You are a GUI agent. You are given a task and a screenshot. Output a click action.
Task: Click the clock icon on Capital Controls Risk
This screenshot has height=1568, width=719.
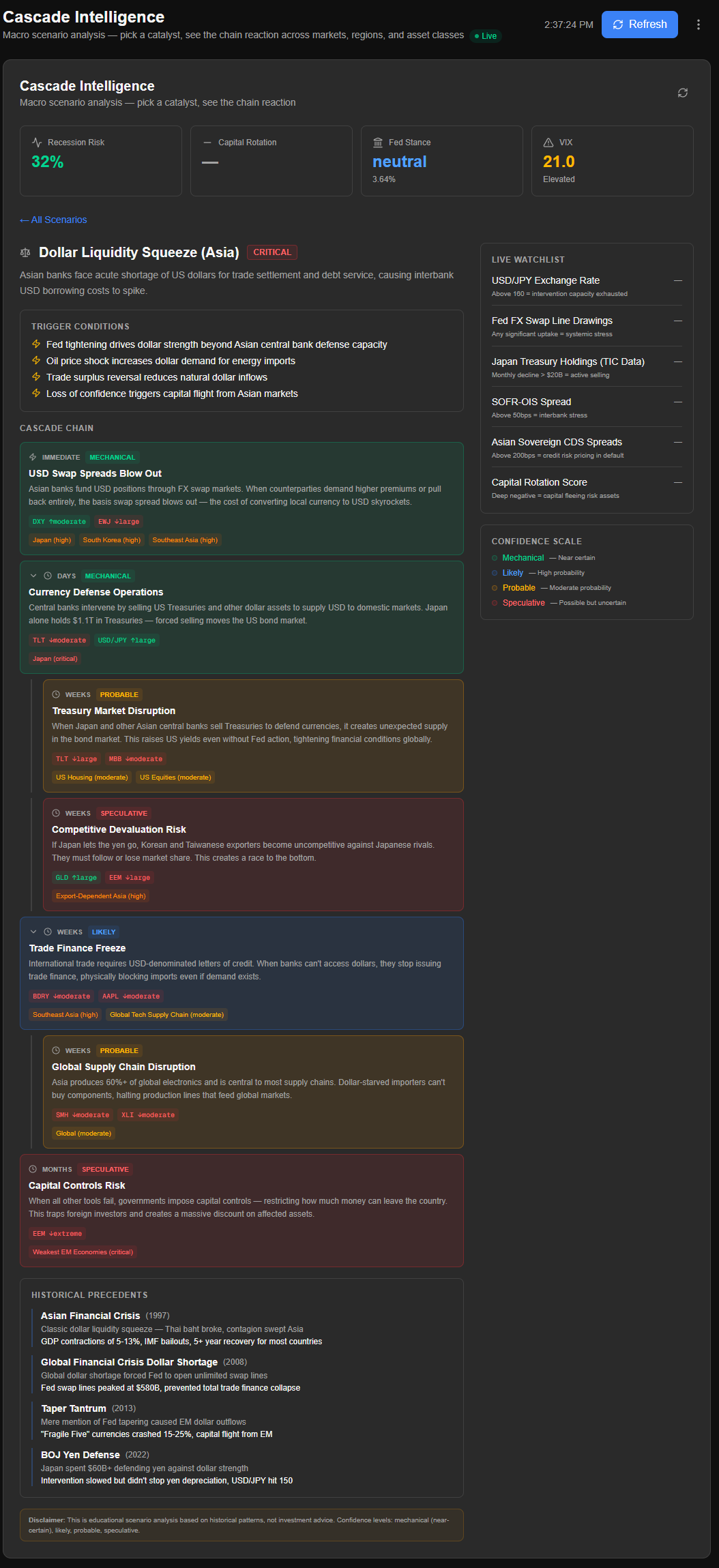(x=33, y=1169)
